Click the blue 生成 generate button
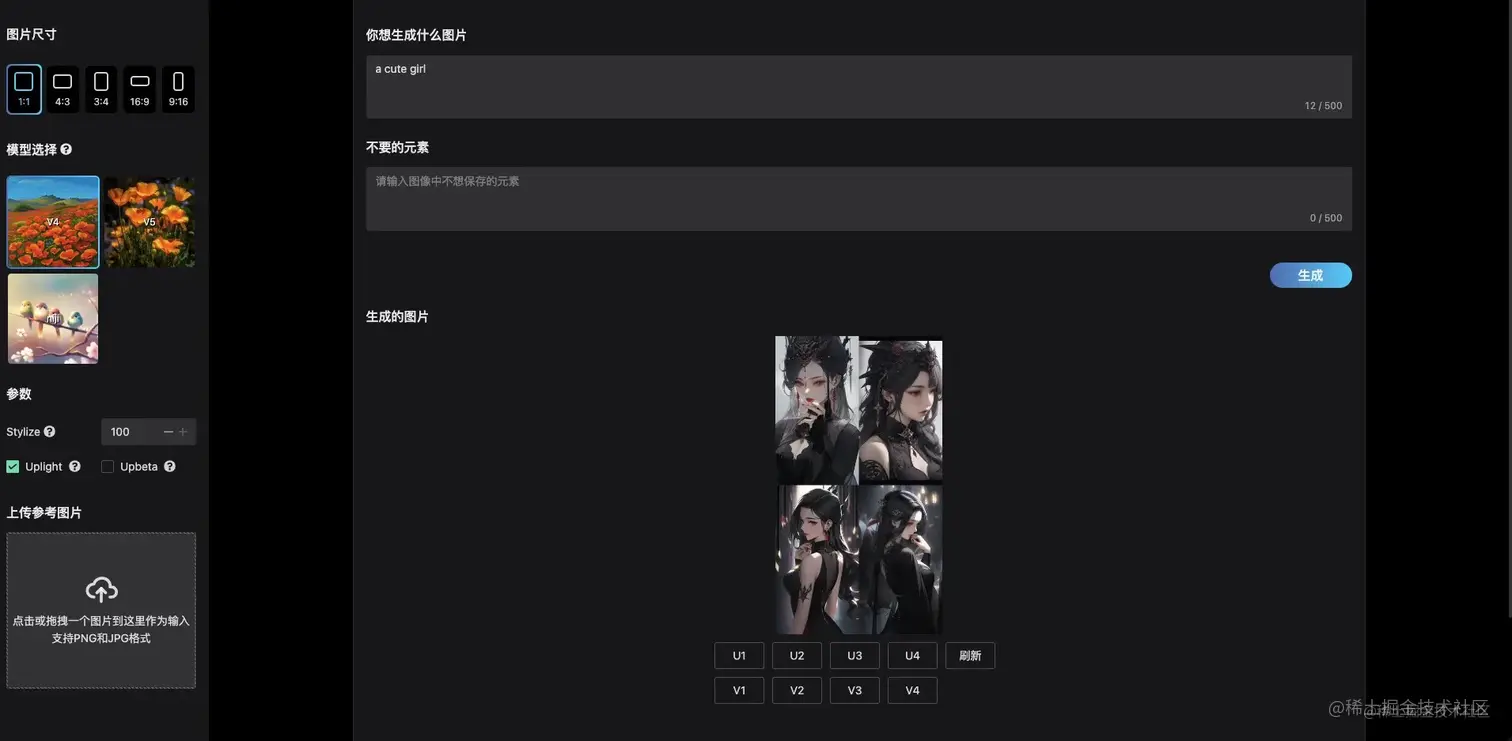This screenshot has height=741, width=1512. coord(1311,275)
